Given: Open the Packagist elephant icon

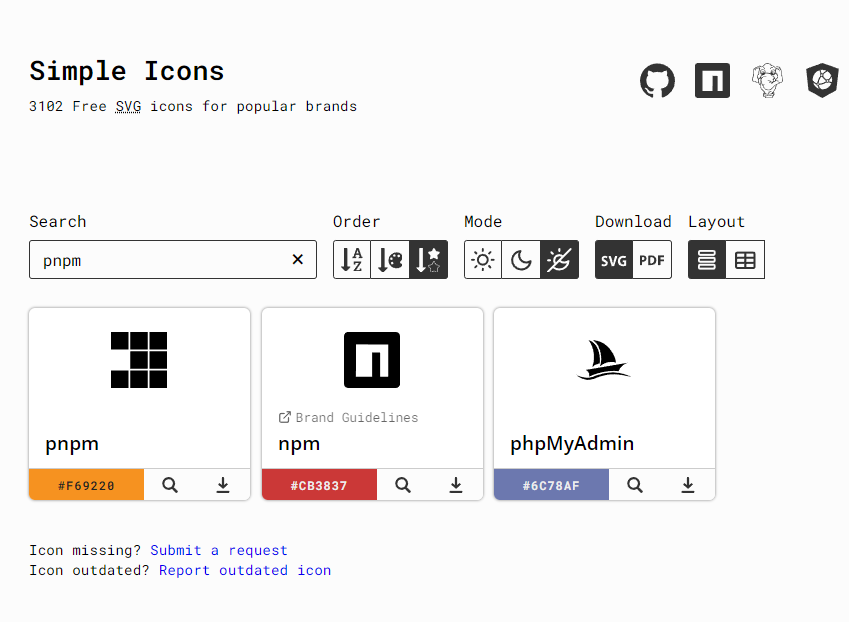Looking at the screenshot, I should [767, 81].
